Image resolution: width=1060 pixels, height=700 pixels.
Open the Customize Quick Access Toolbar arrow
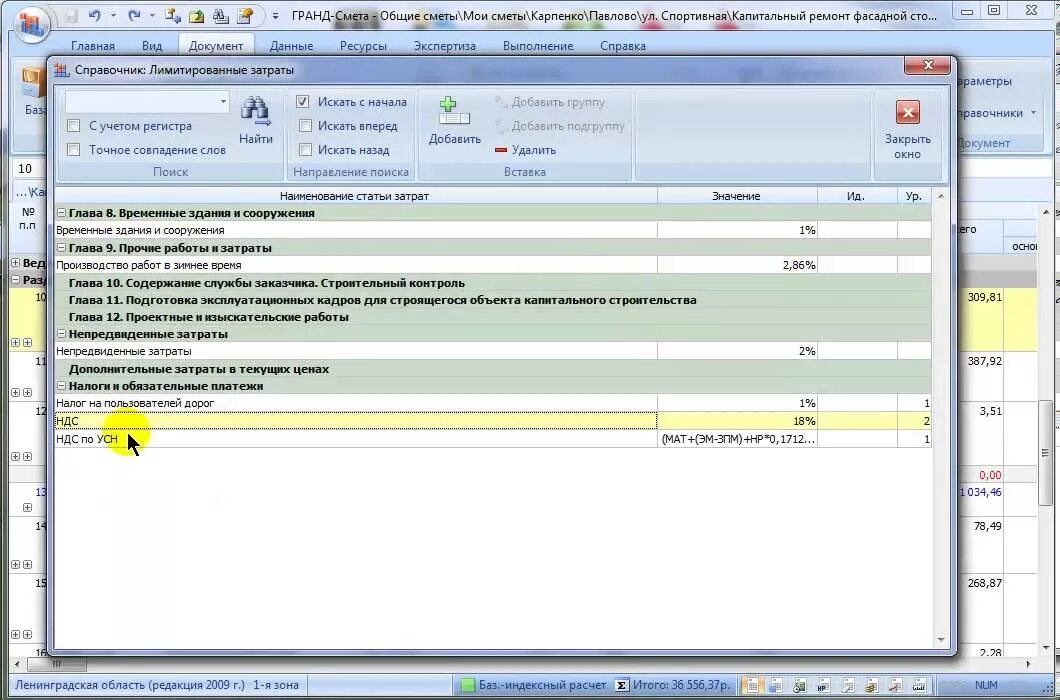click(x=275, y=16)
